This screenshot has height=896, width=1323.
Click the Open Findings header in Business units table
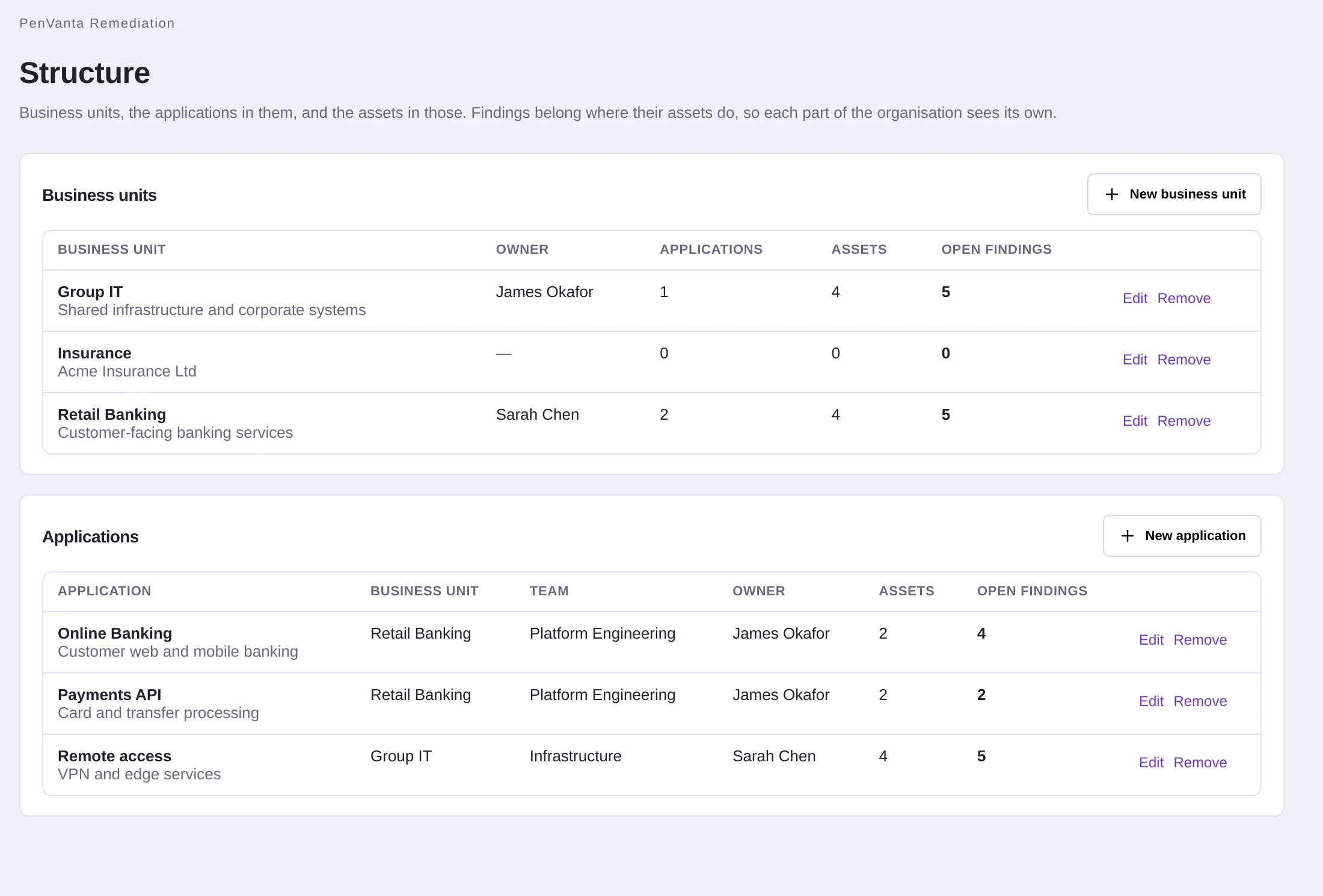(996, 250)
